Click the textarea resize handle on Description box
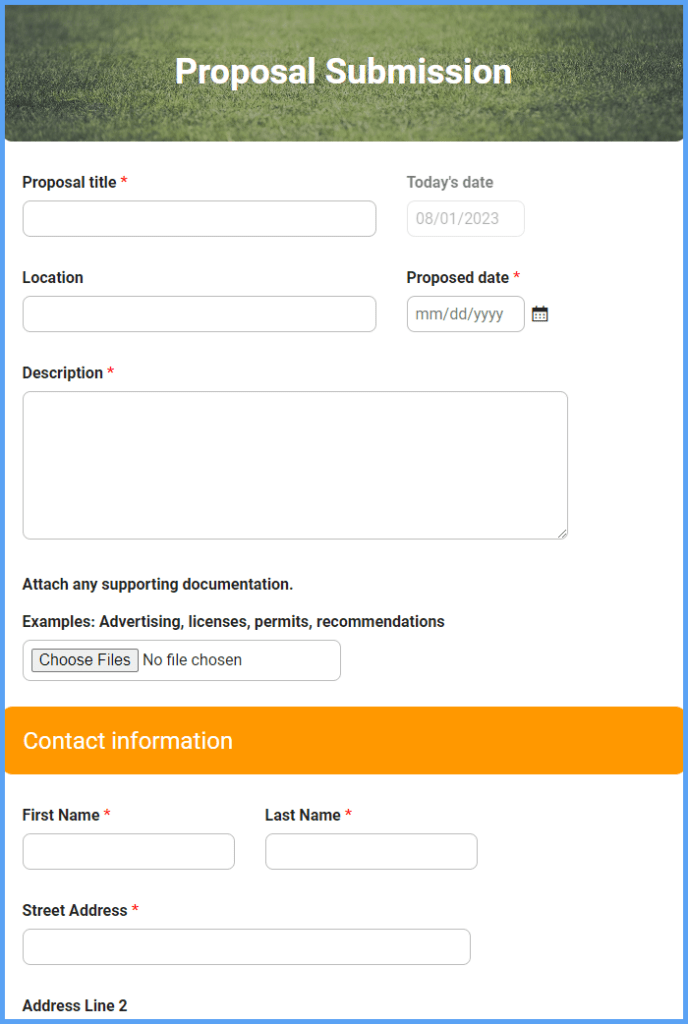 tap(562, 532)
